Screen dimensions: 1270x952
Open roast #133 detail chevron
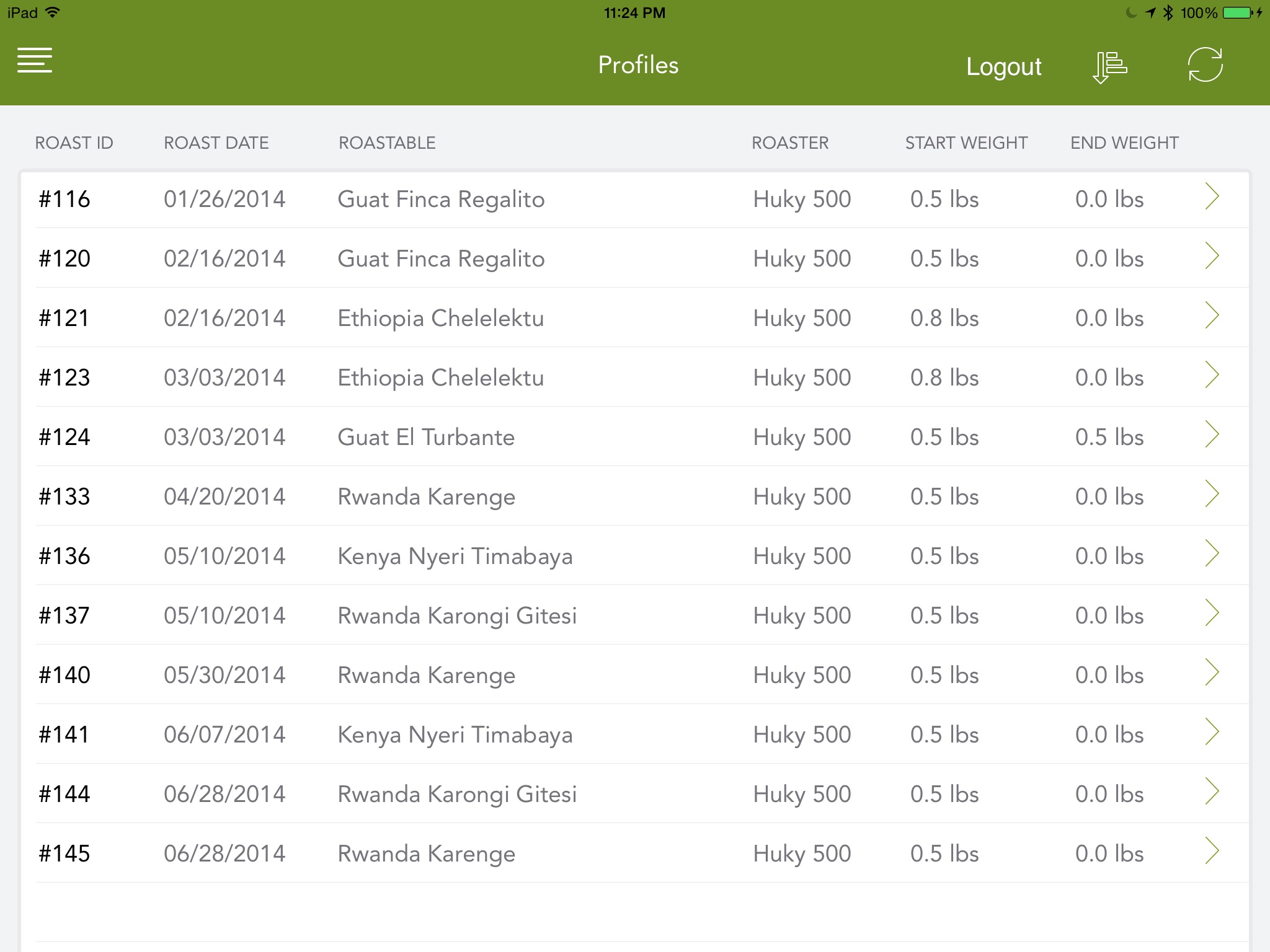click(1212, 494)
